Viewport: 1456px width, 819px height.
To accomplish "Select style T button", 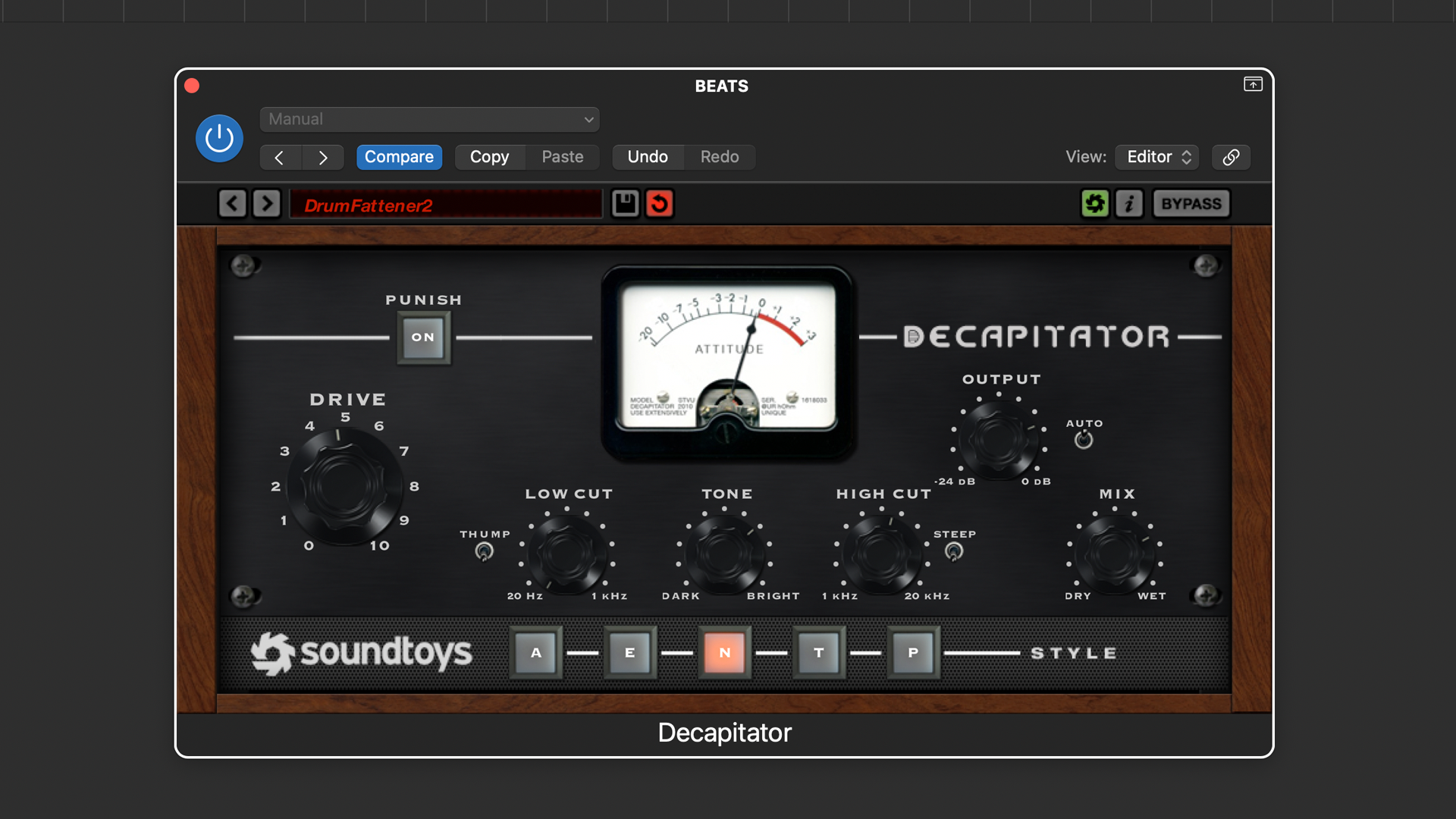I will 819,653.
